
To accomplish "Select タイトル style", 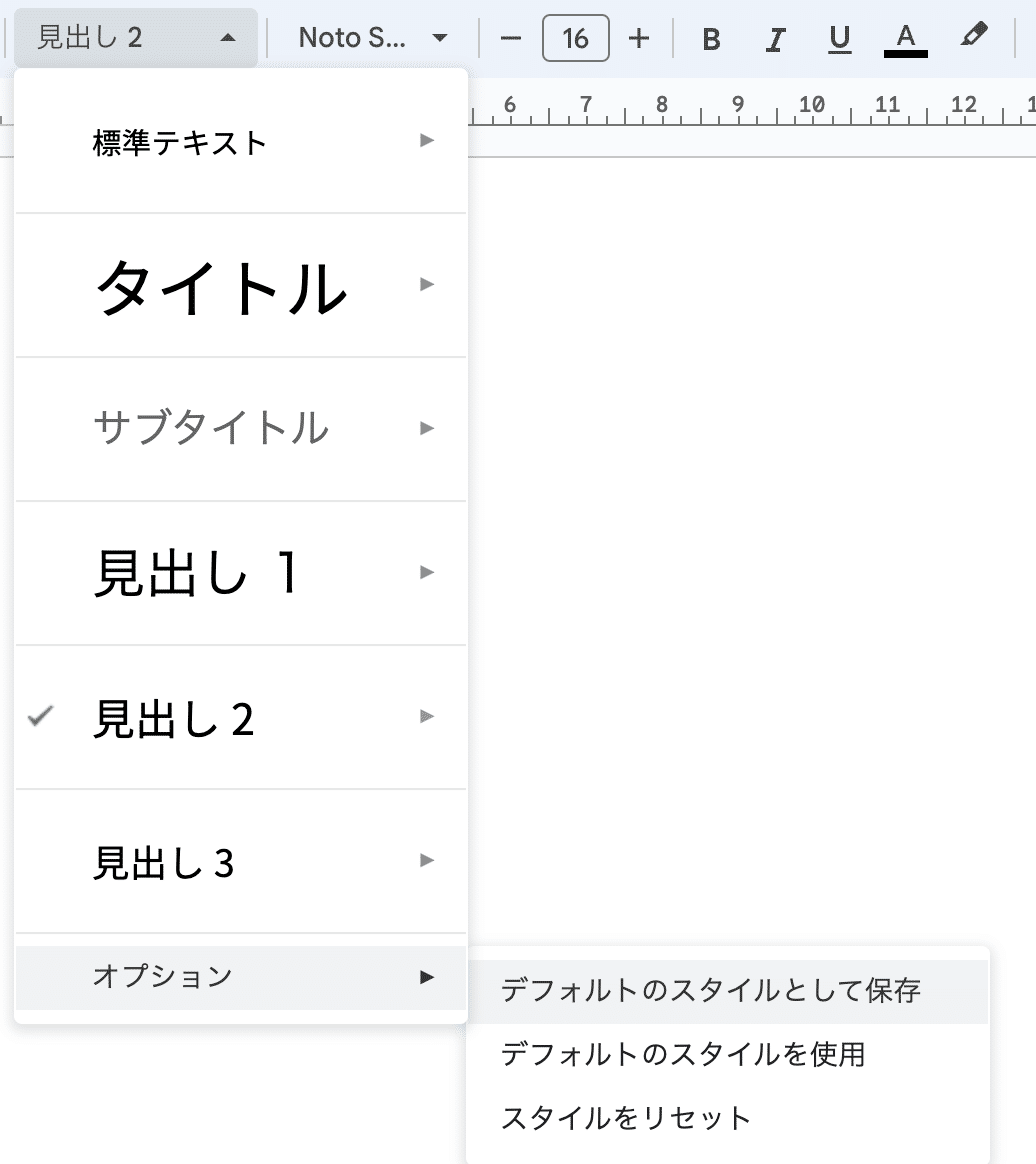I will [240, 286].
